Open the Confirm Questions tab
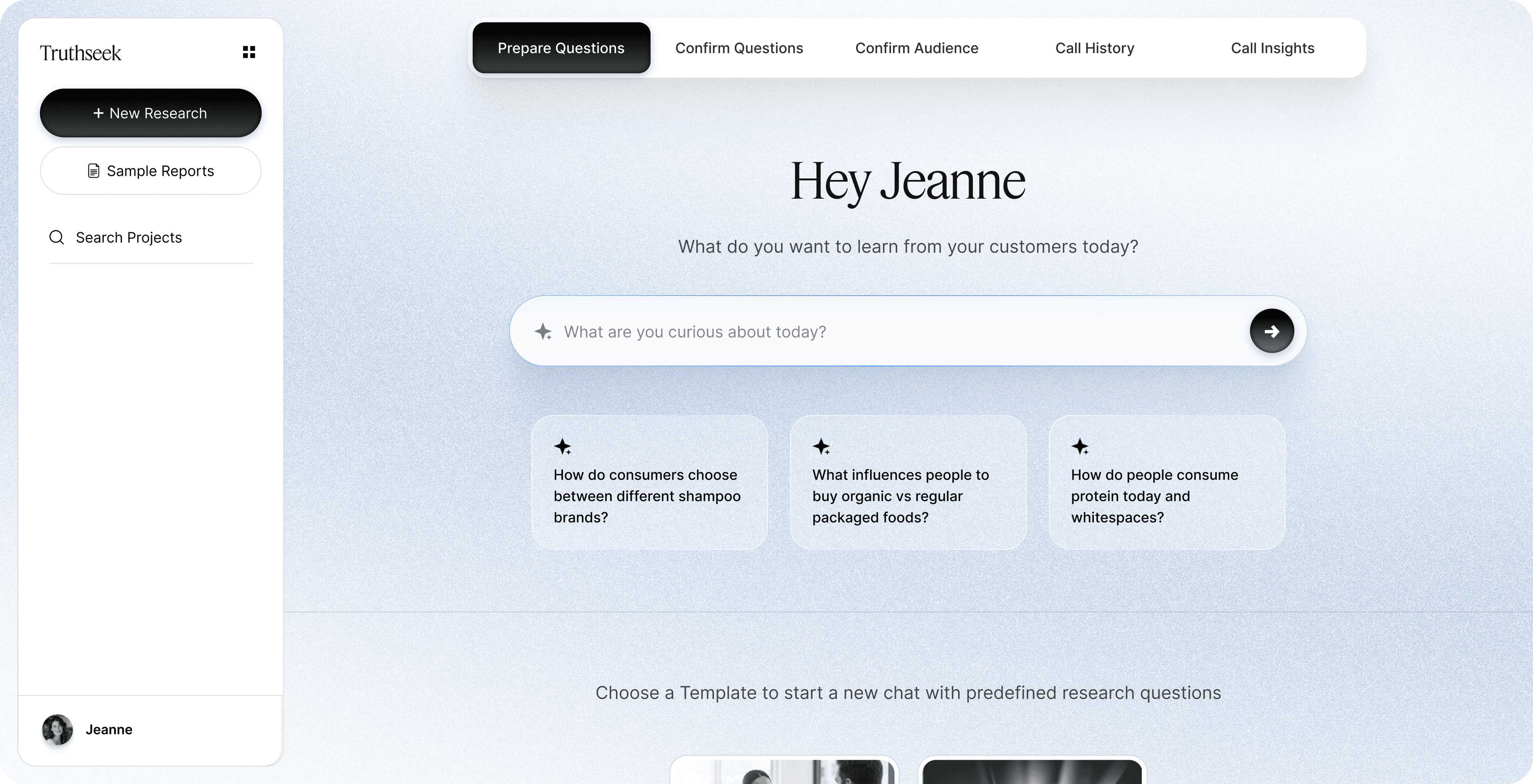1533x784 pixels. pyautogui.click(x=739, y=48)
